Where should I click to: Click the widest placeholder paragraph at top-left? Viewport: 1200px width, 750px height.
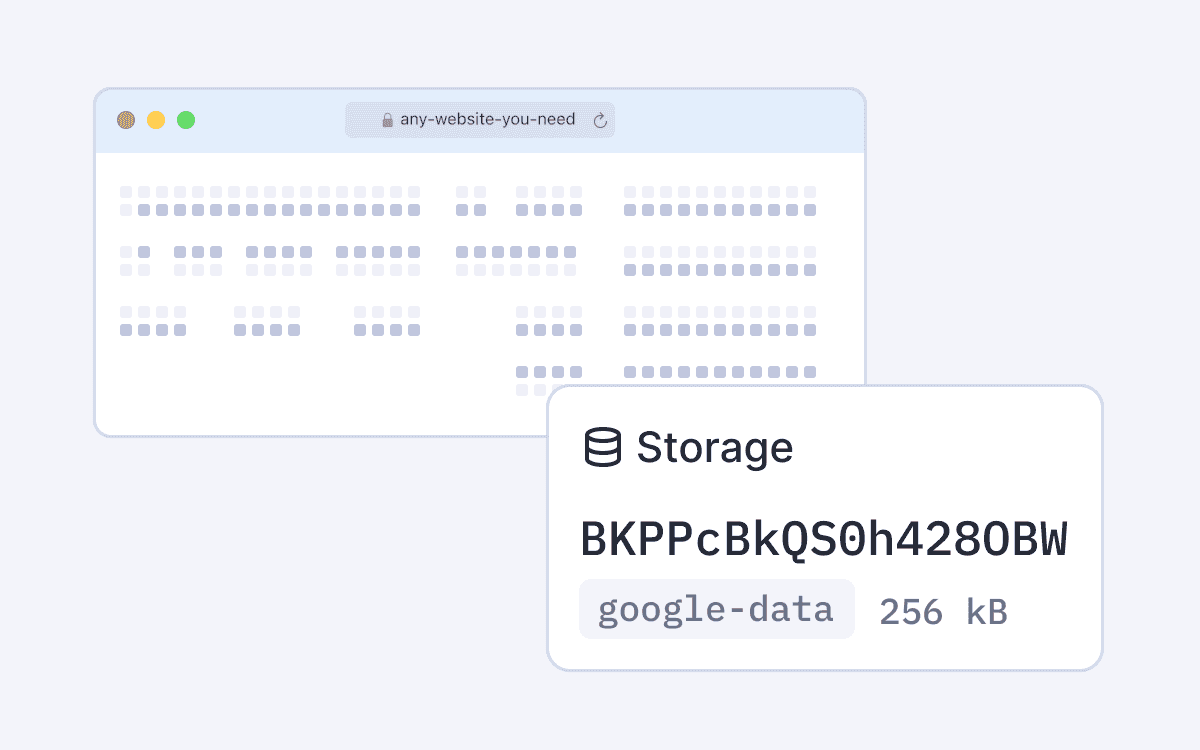pos(270,201)
